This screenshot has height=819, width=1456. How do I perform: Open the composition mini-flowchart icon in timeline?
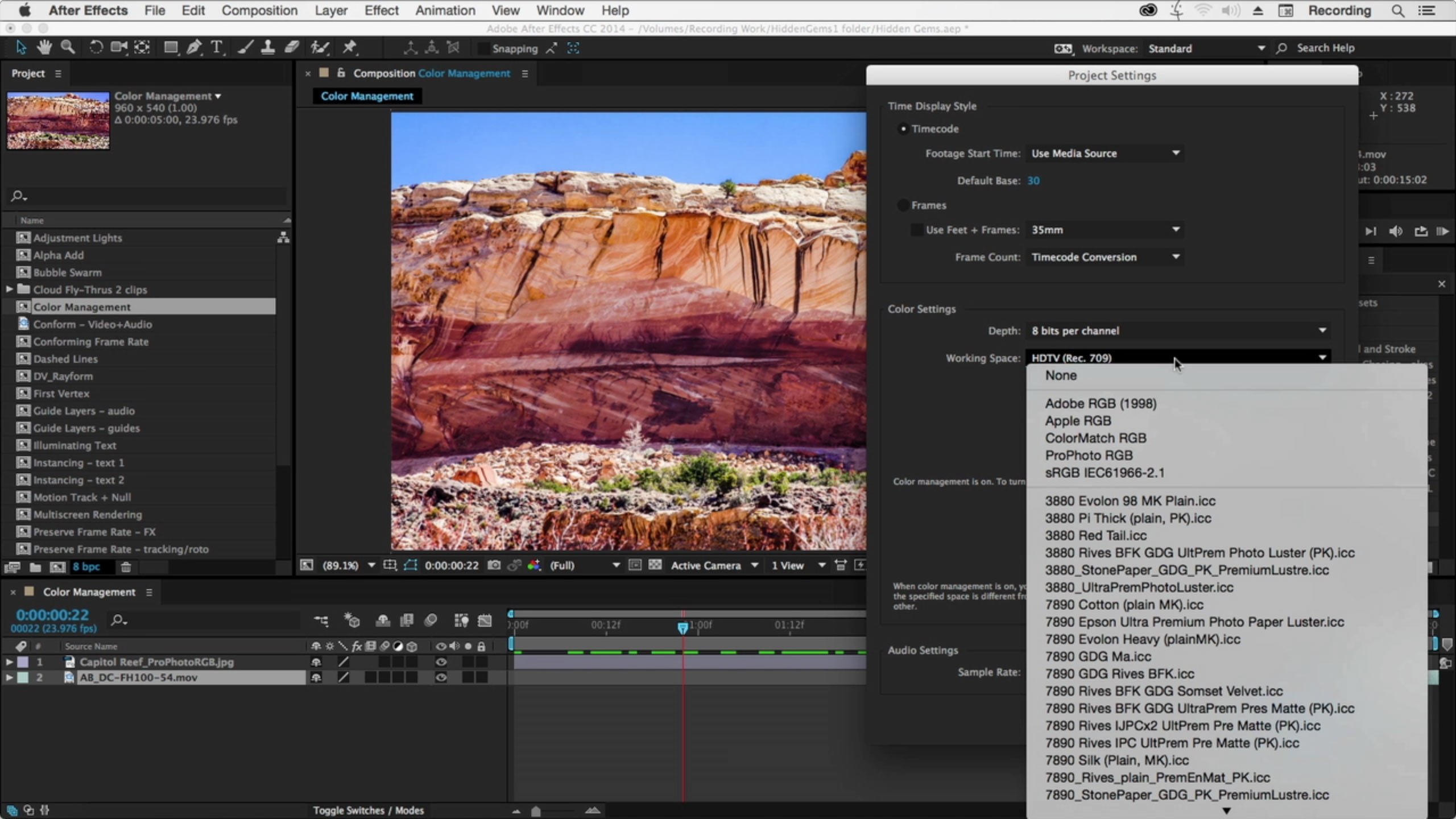(x=321, y=621)
